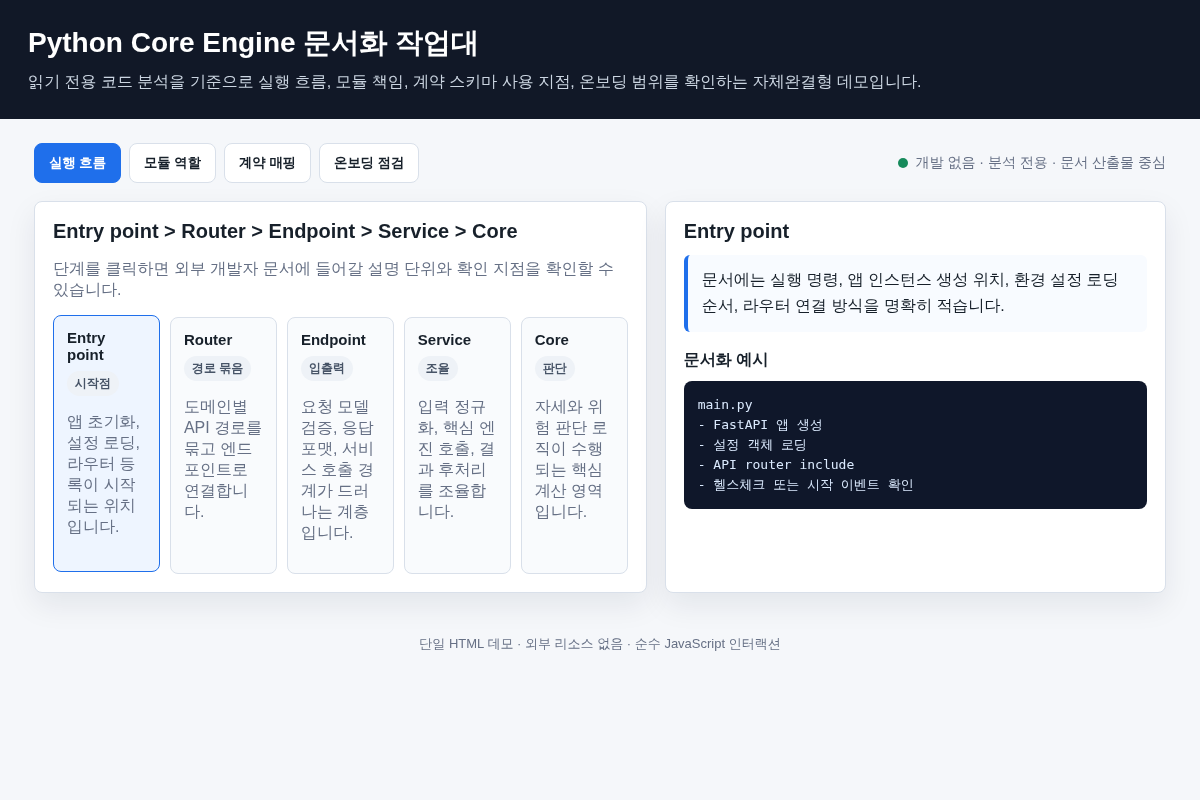The width and height of the screenshot is (1200, 800).
Task: Open the Endpoint step card
Action: pyautogui.click(x=340, y=445)
